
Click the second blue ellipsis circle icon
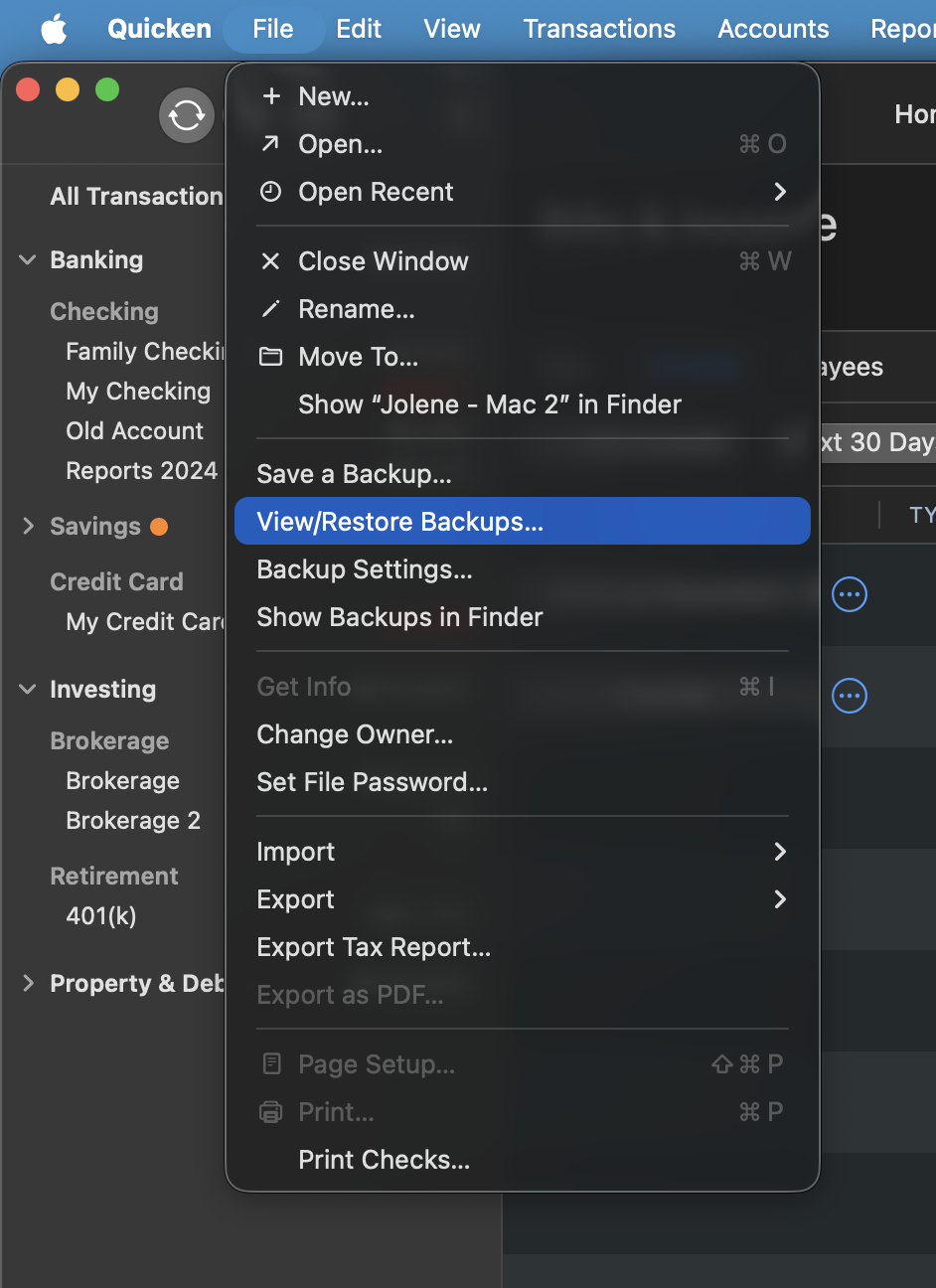pyautogui.click(x=850, y=696)
